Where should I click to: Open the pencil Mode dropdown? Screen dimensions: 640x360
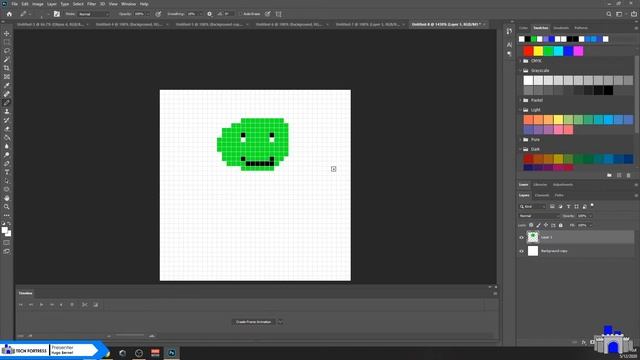click(94, 14)
